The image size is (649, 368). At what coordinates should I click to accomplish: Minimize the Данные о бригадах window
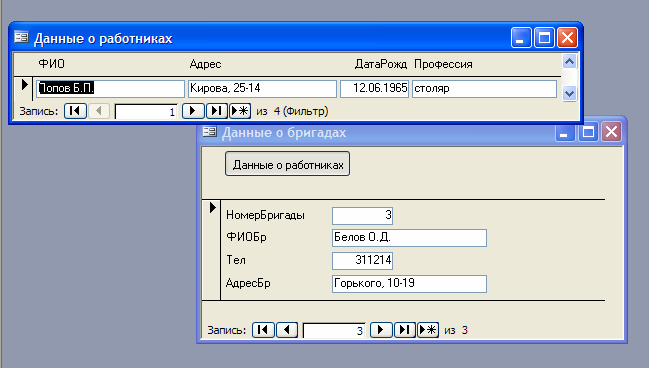coord(565,132)
